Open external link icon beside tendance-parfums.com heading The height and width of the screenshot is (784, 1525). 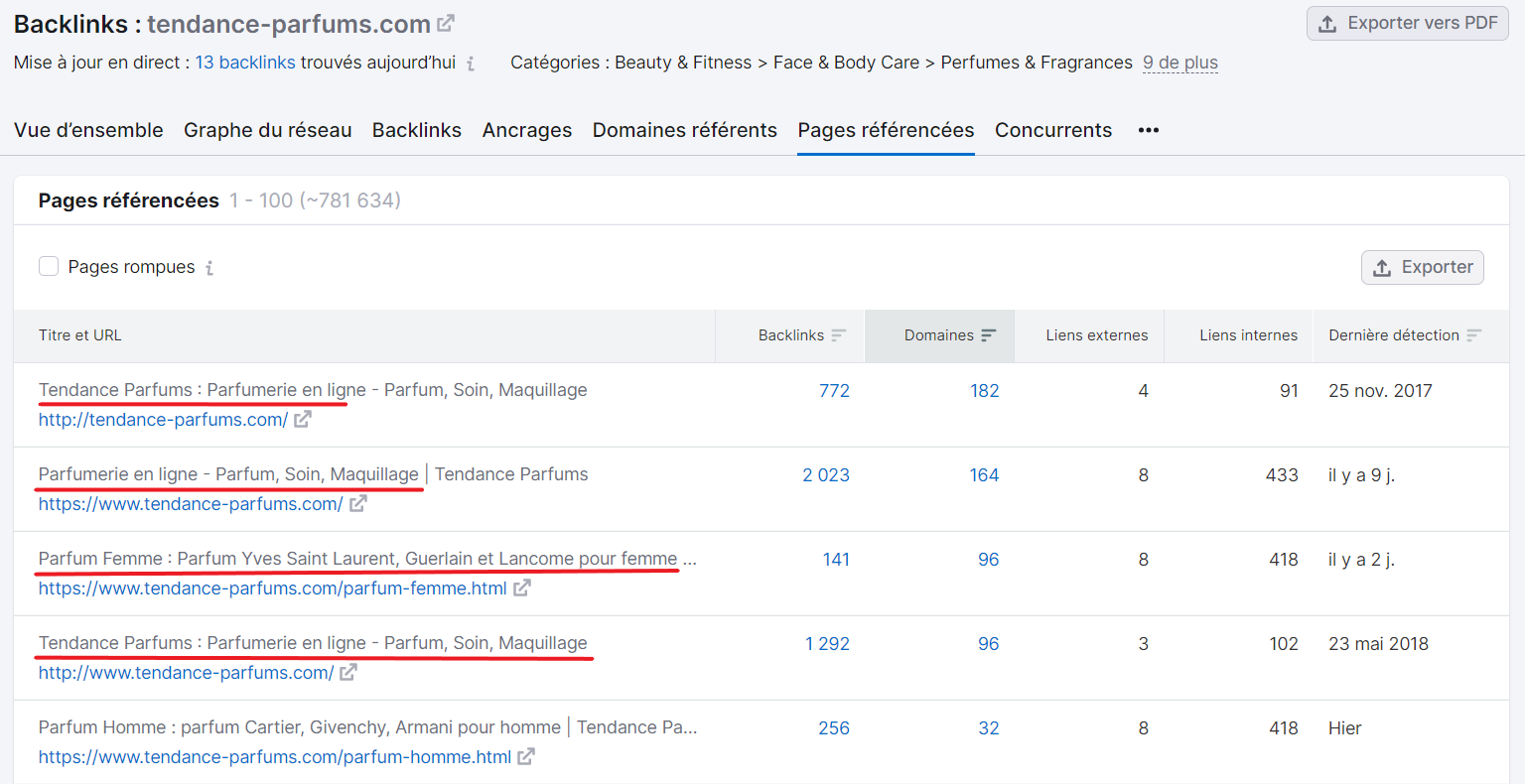point(446,23)
